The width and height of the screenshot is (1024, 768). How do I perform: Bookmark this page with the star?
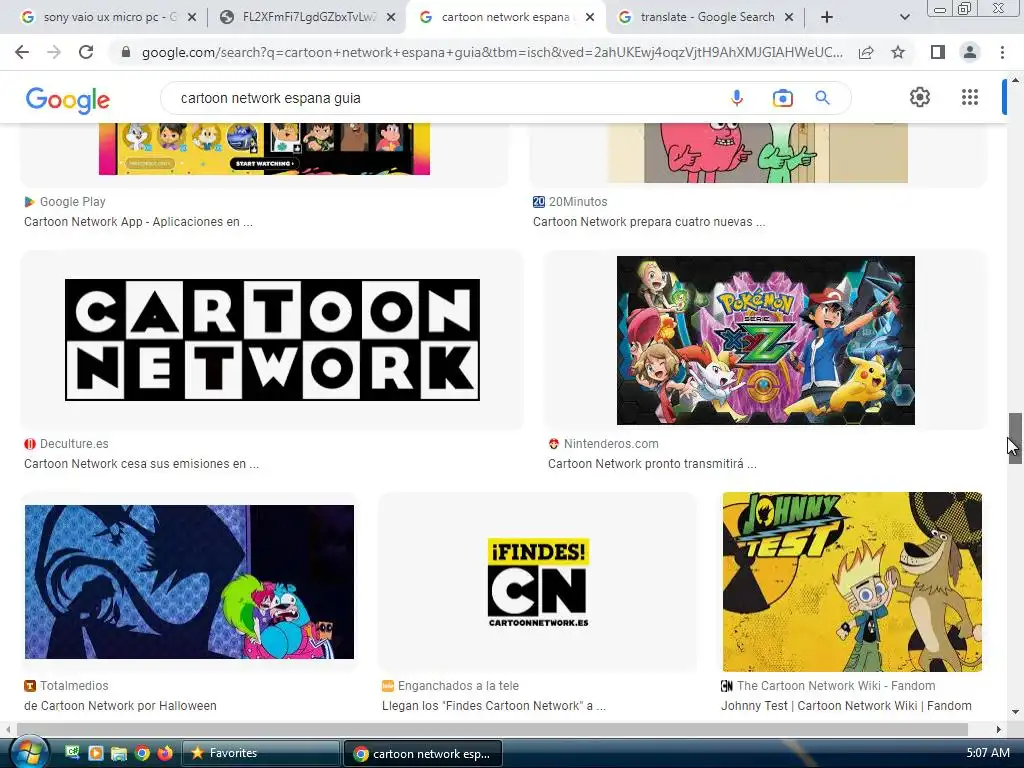(x=898, y=52)
